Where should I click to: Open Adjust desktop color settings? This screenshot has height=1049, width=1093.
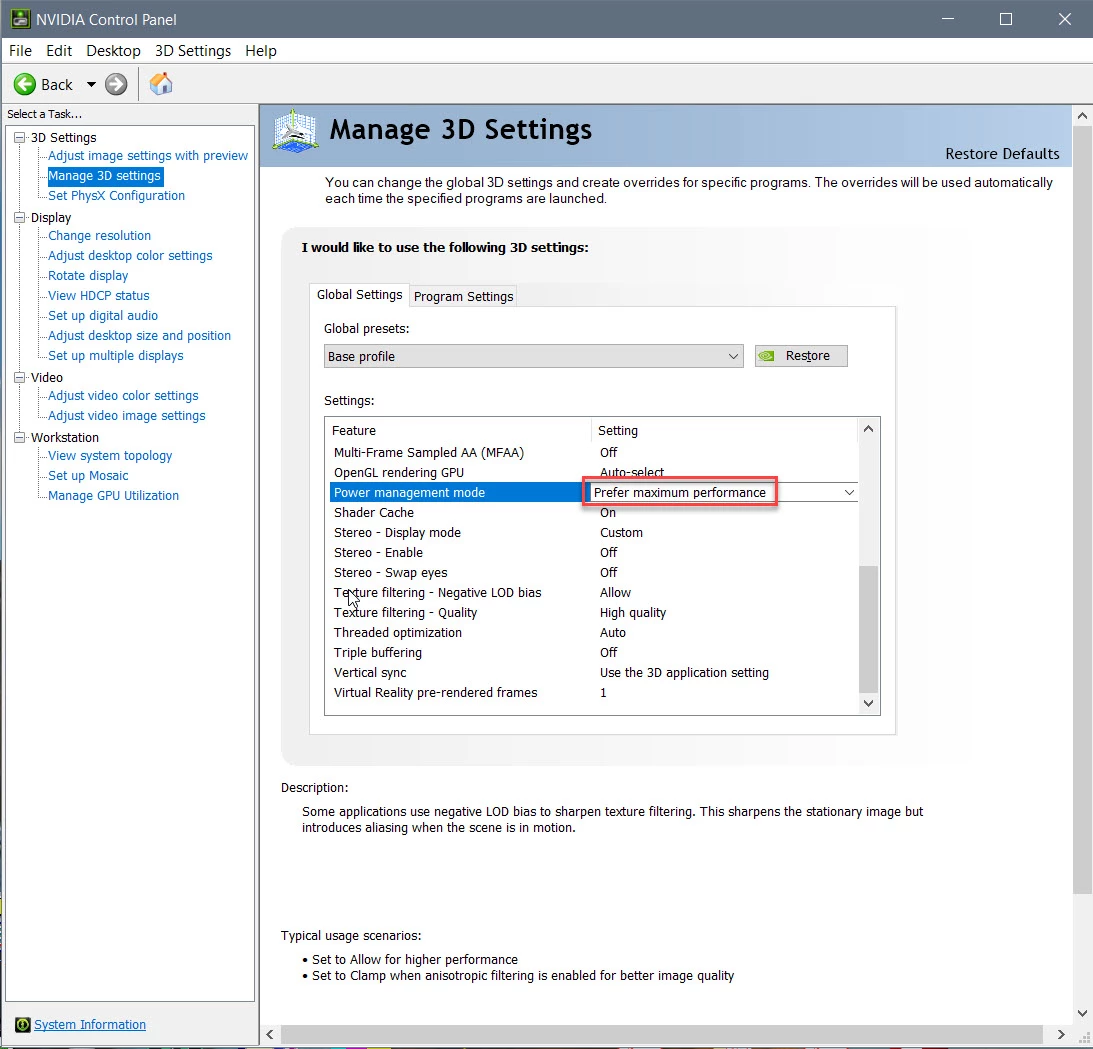130,256
